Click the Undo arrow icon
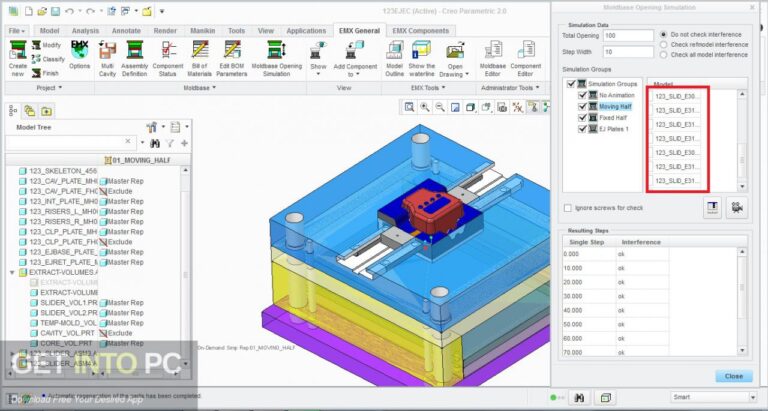The height and width of the screenshot is (411, 768). [69, 11]
